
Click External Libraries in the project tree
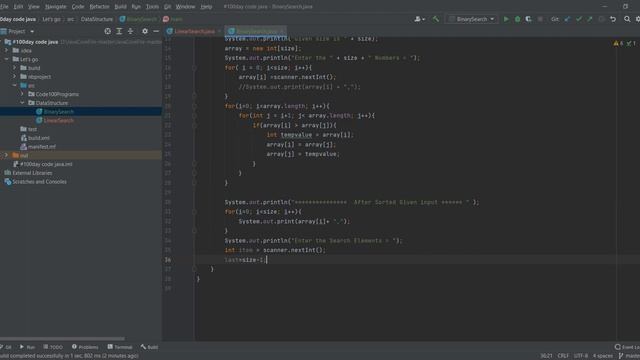pos(32,173)
